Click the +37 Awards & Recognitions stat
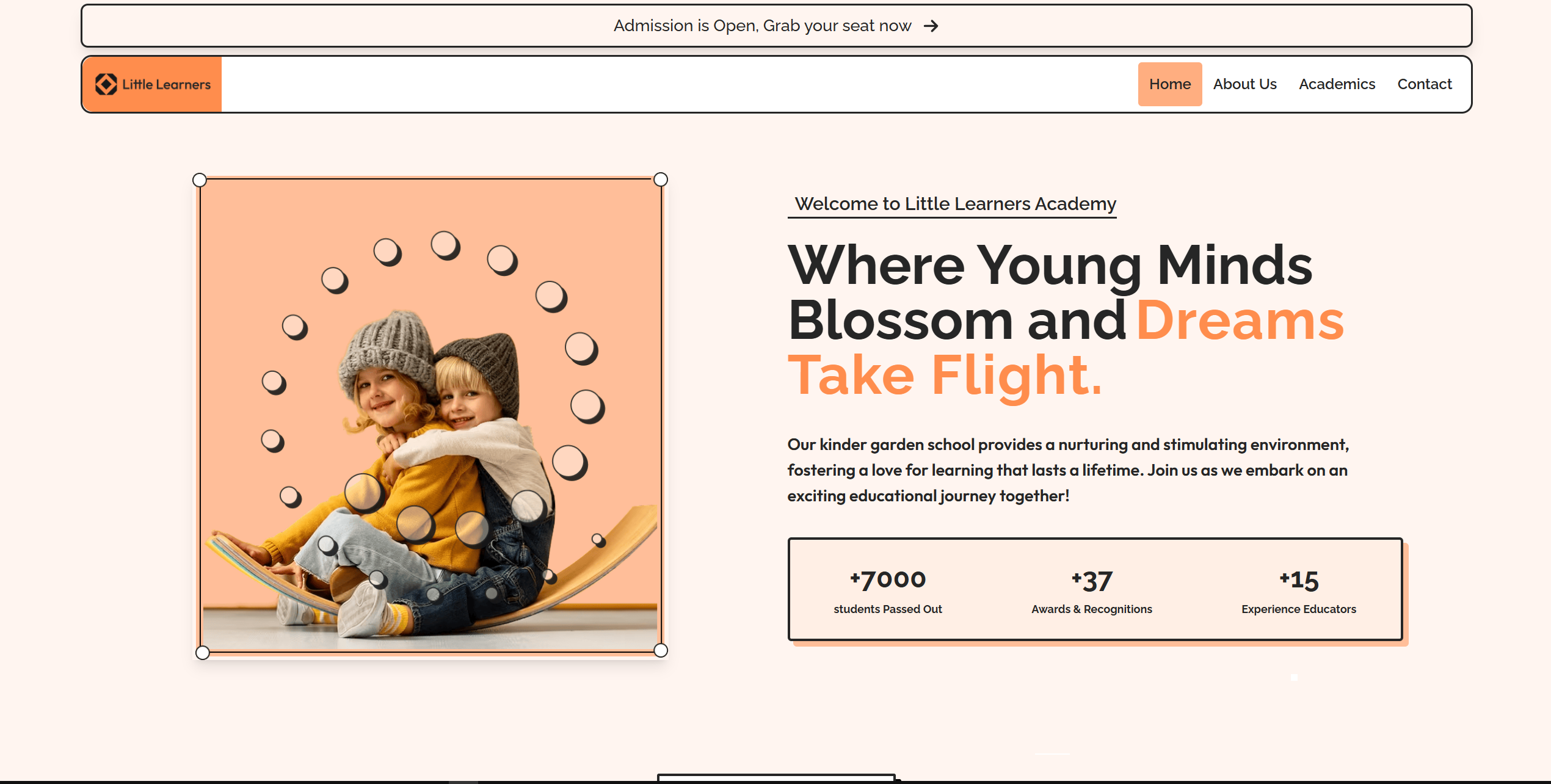Image resolution: width=1551 pixels, height=784 pixels. click(x=1092, y=590)
